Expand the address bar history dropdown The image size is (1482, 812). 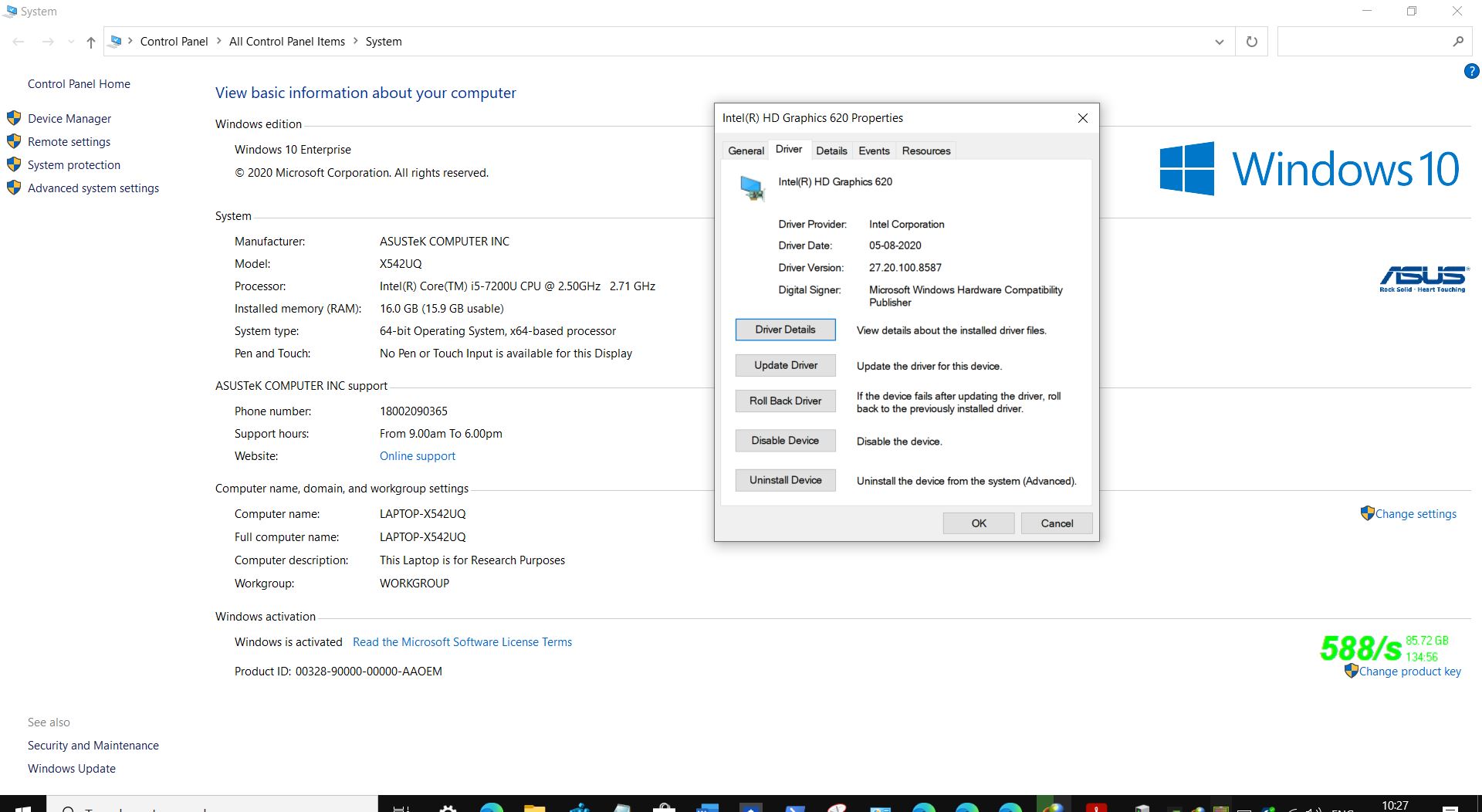coord(1219,42)
